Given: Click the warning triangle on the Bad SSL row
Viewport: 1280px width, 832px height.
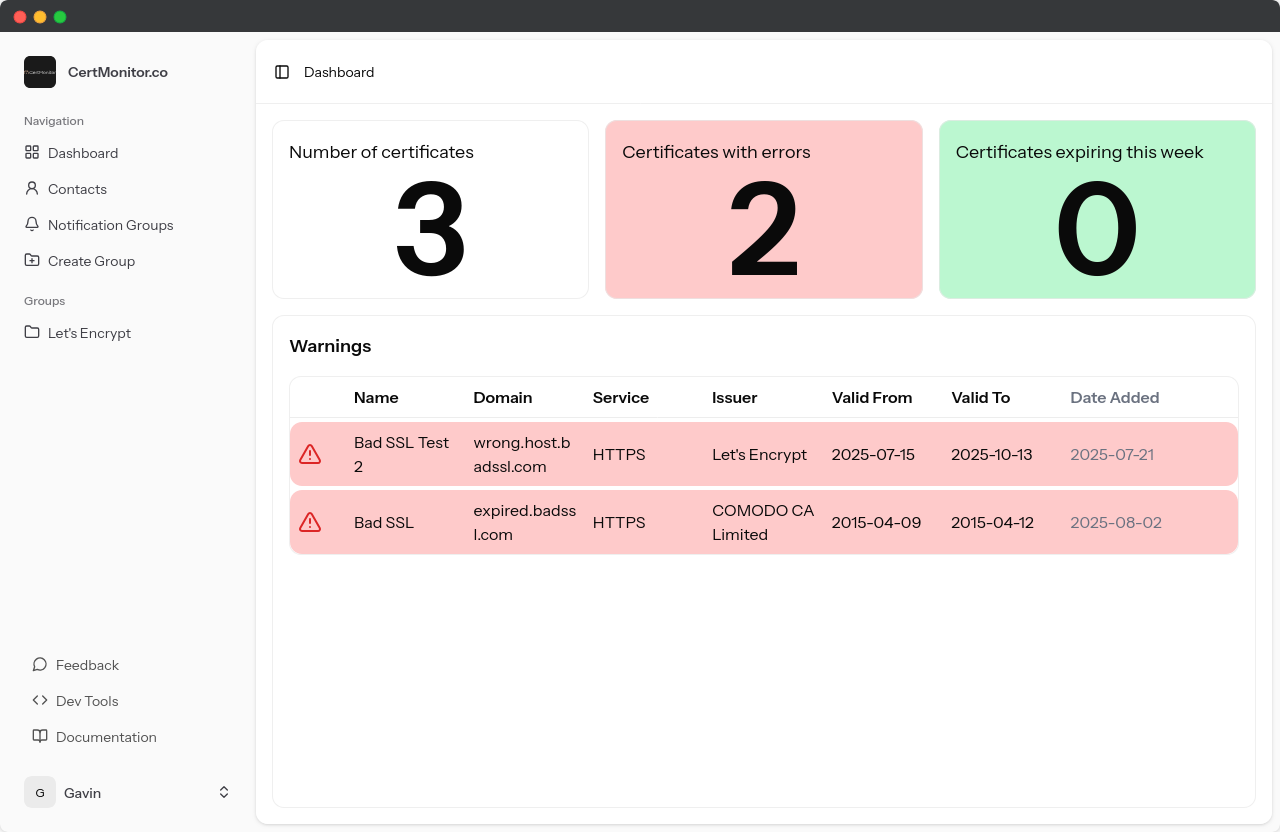Looking at the screenshot, I should click(310, 522).
